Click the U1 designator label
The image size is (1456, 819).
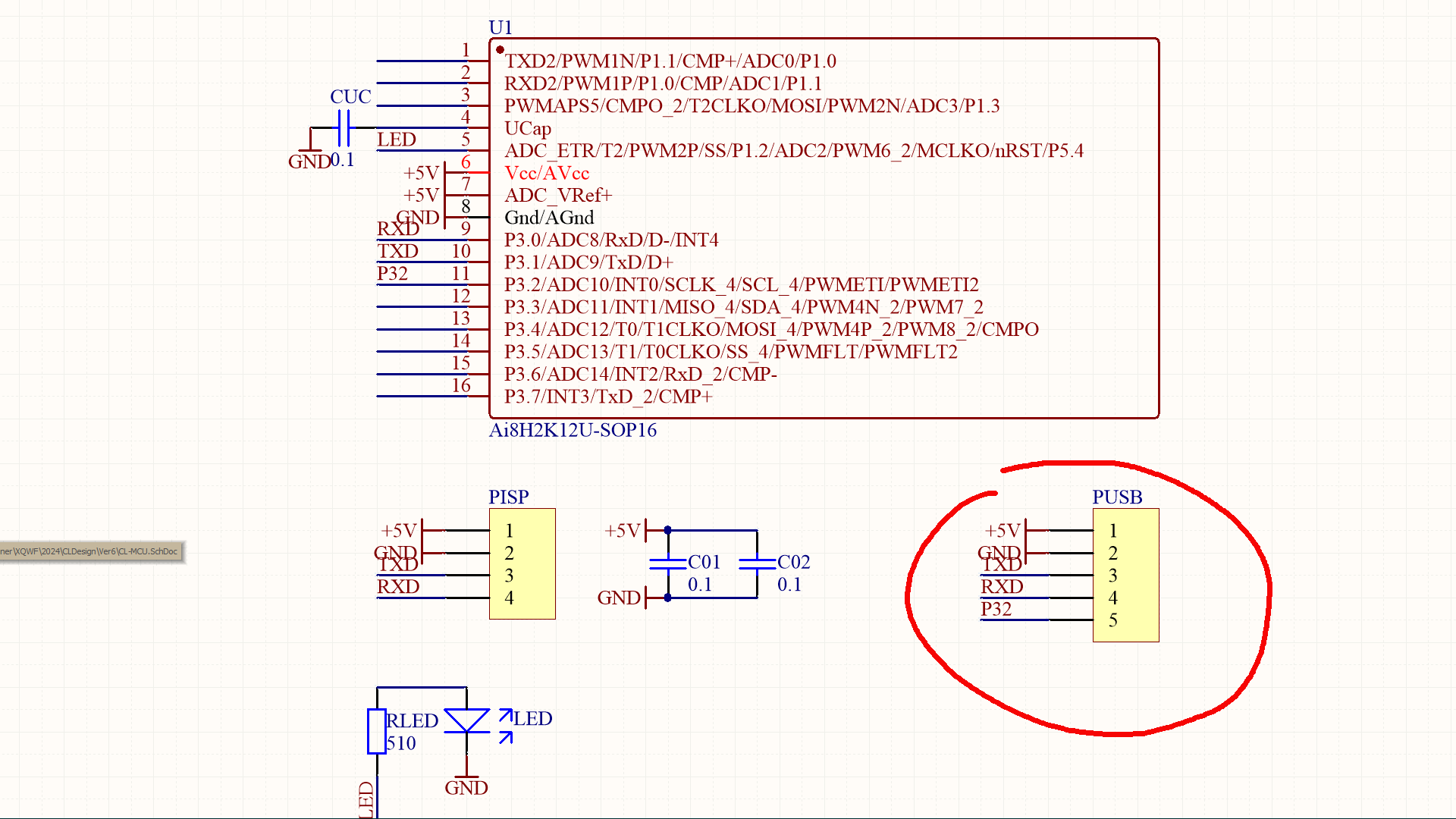point(500,28)
